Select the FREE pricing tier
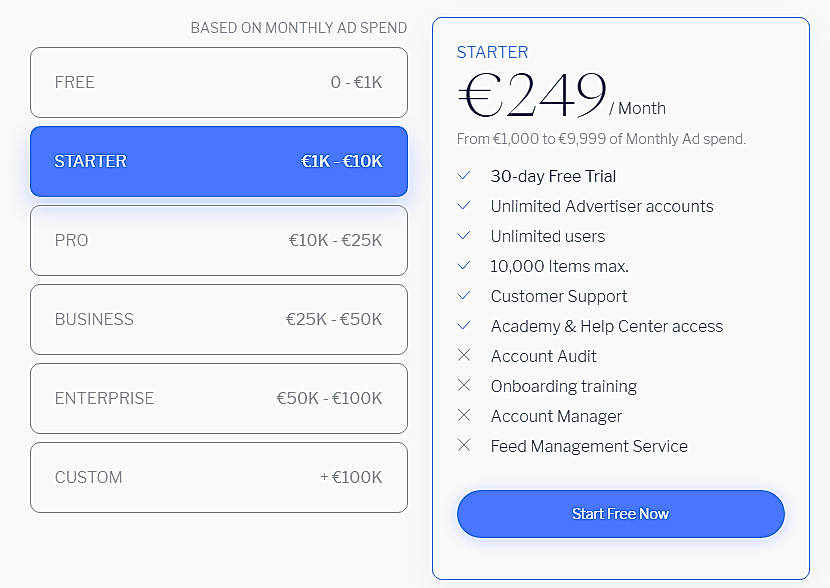The width and height of the screenshot is (830, 588). tap(219, 83)
